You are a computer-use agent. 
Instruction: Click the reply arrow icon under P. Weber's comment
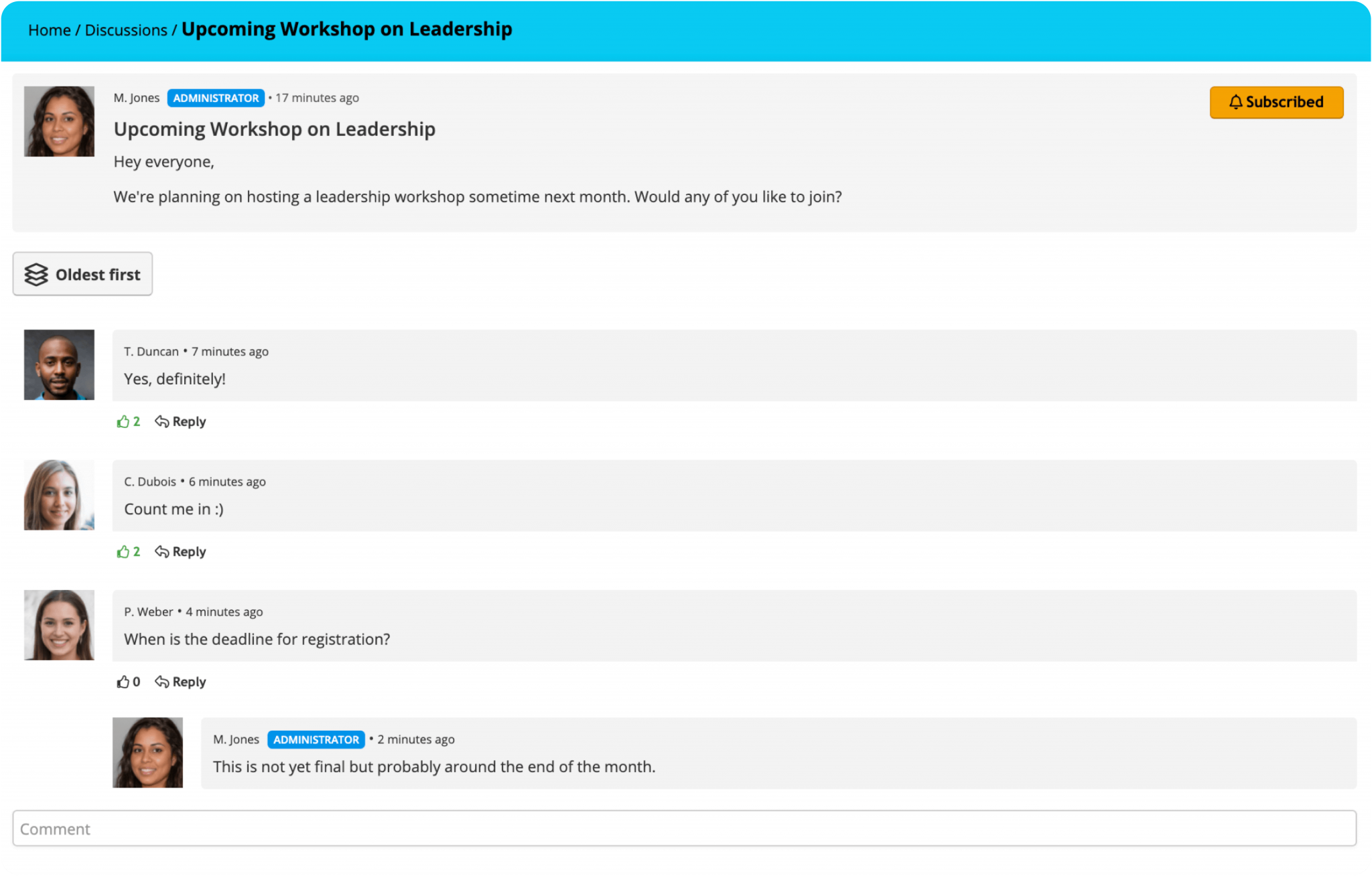tap(161, 682)
